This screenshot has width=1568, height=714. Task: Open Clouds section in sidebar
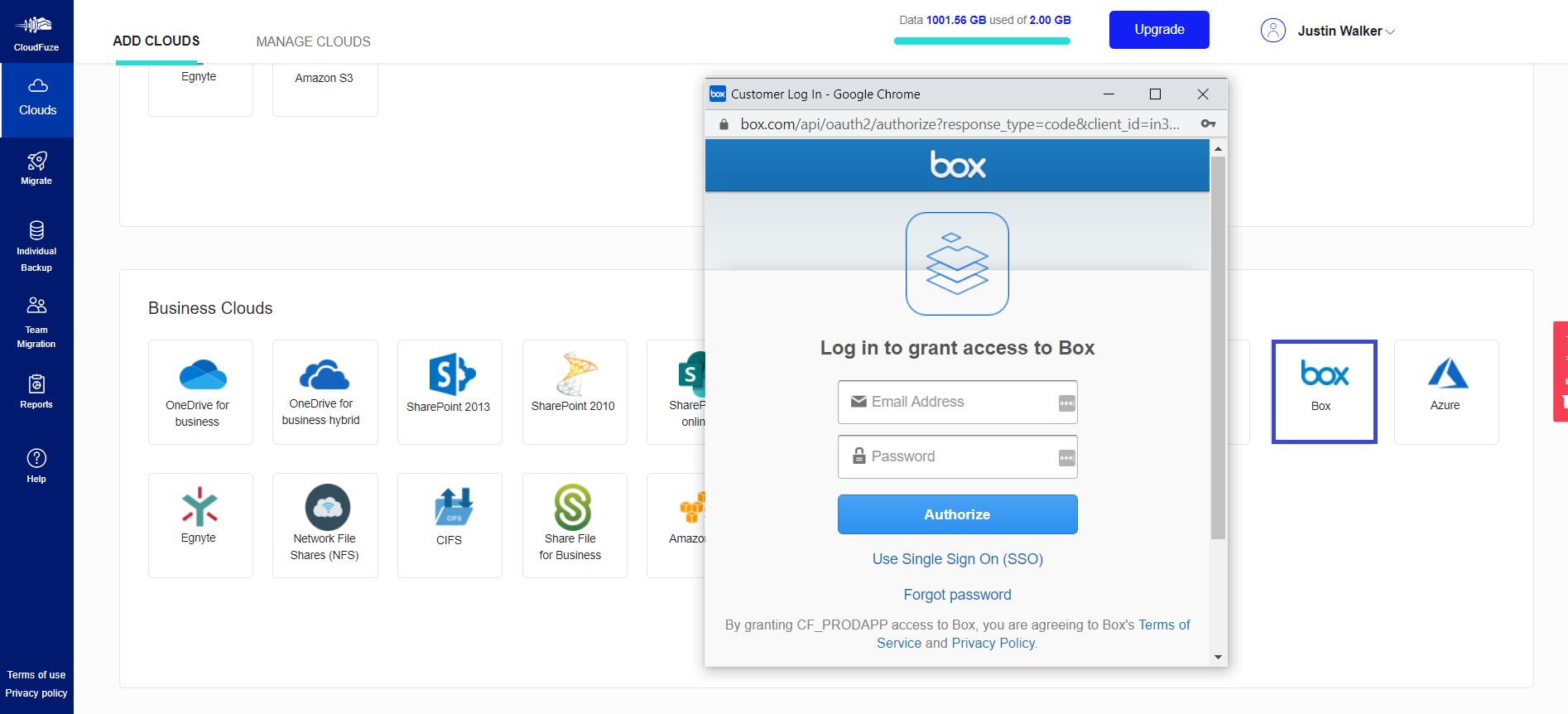click(37, 99)
